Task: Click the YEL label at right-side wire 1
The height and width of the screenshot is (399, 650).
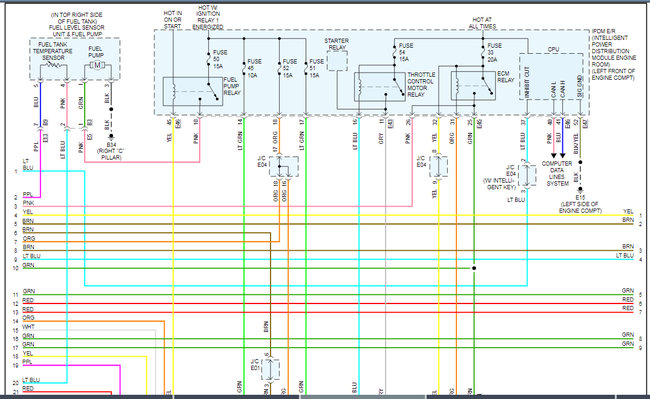Action: (x=628, y=211)
